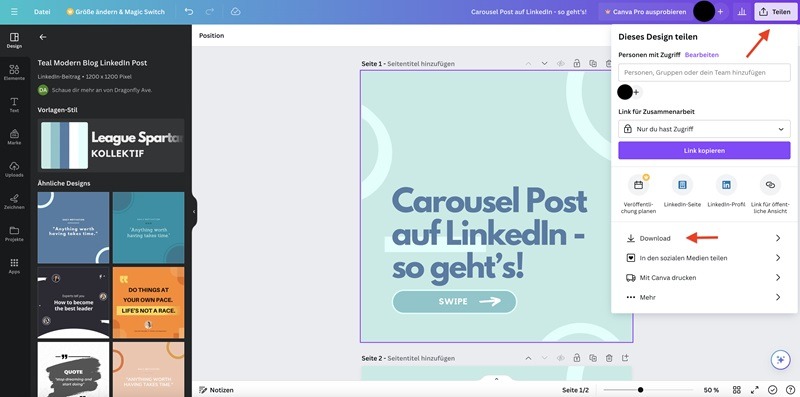Go back with the left arrow
The width and height of the screenshot is (800, 397).
click(43, 37)
